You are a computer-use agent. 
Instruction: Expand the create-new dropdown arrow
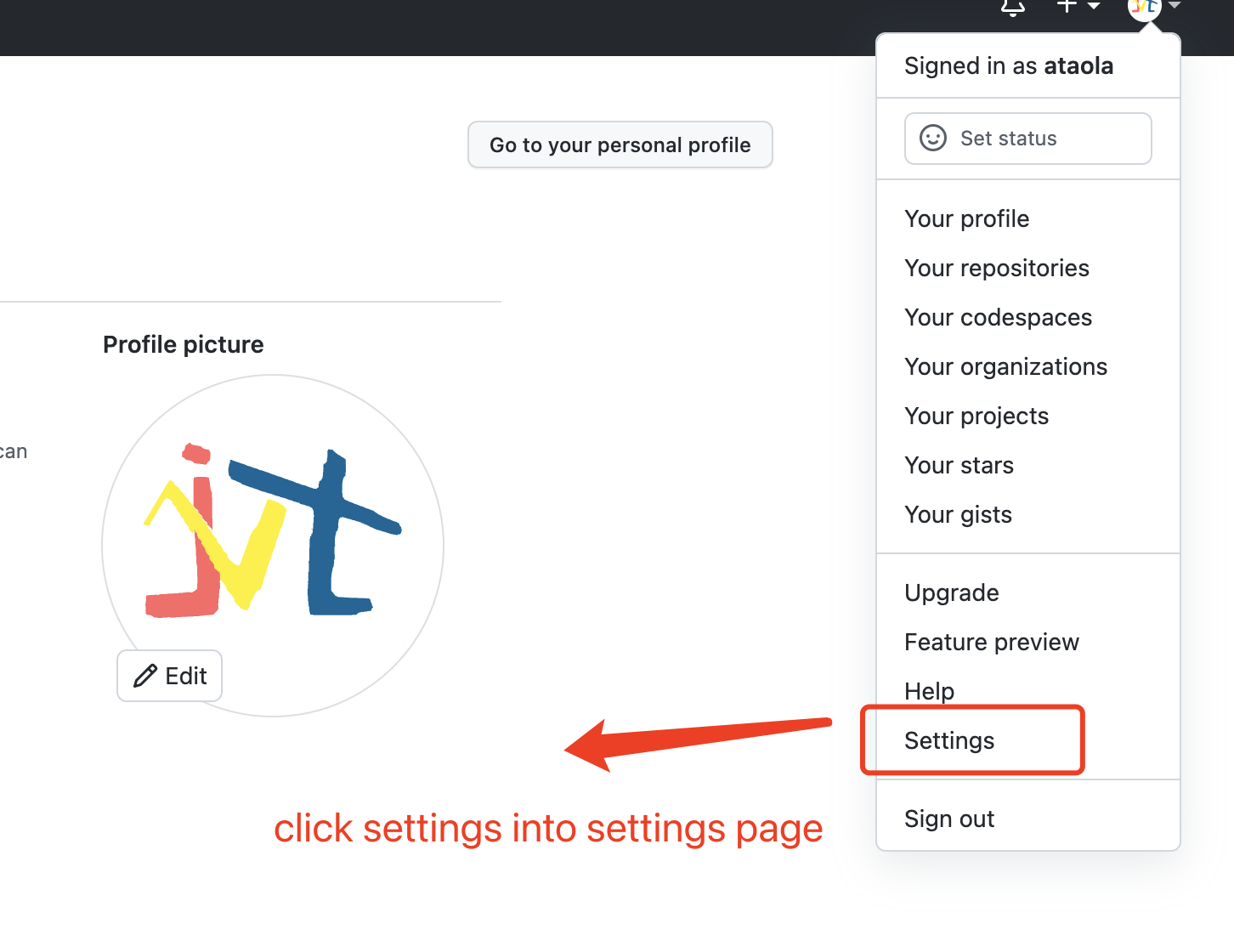1094,6
